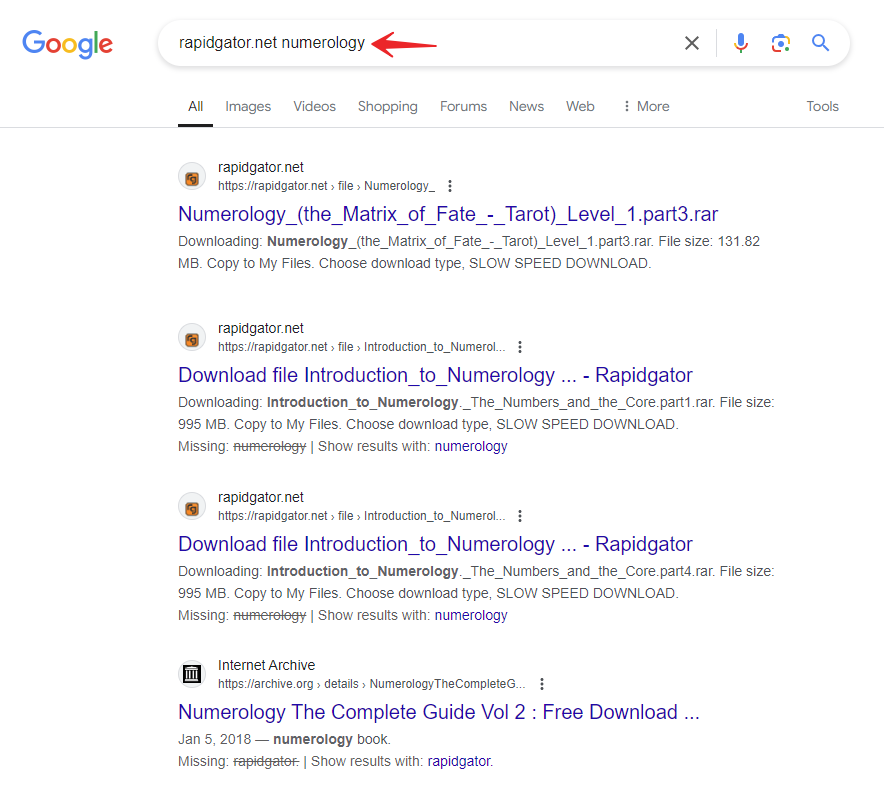Click 'numerology' show-results link under part4.rar result
This screenshot has height=789, width=884.
pos(471,615)
